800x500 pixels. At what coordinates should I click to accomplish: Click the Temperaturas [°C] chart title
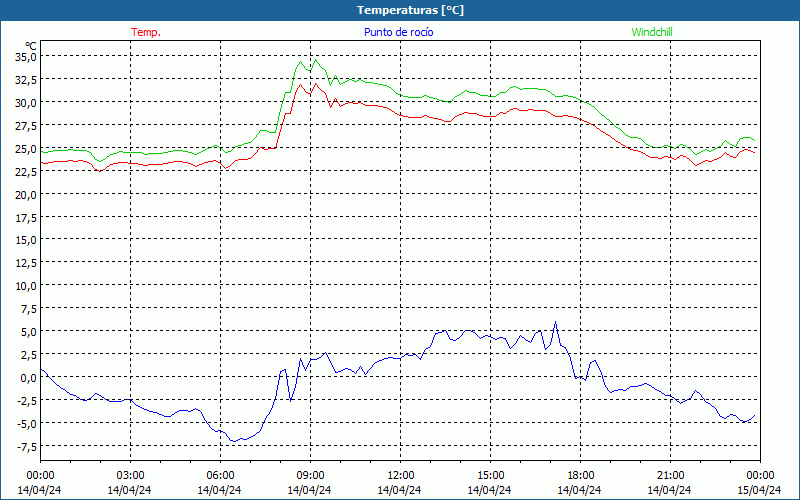pos(410,10)
